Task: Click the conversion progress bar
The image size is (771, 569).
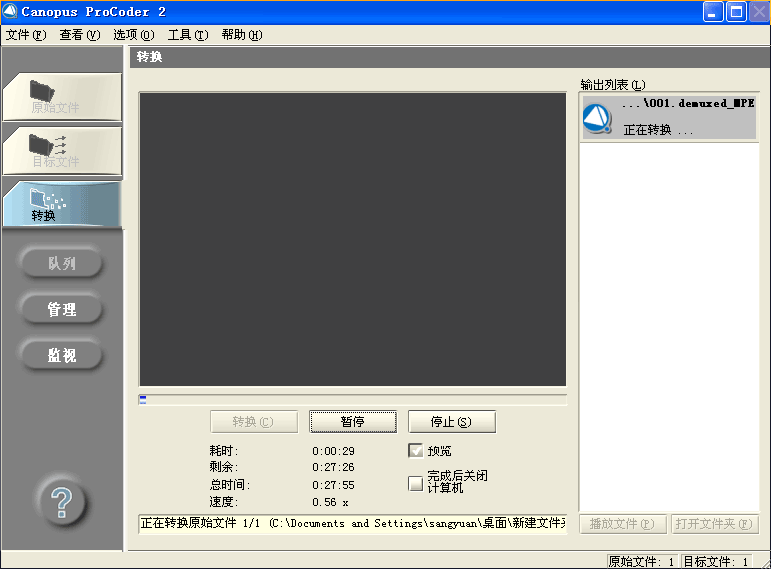Action: pyautogui.click(x=353, y=400)
